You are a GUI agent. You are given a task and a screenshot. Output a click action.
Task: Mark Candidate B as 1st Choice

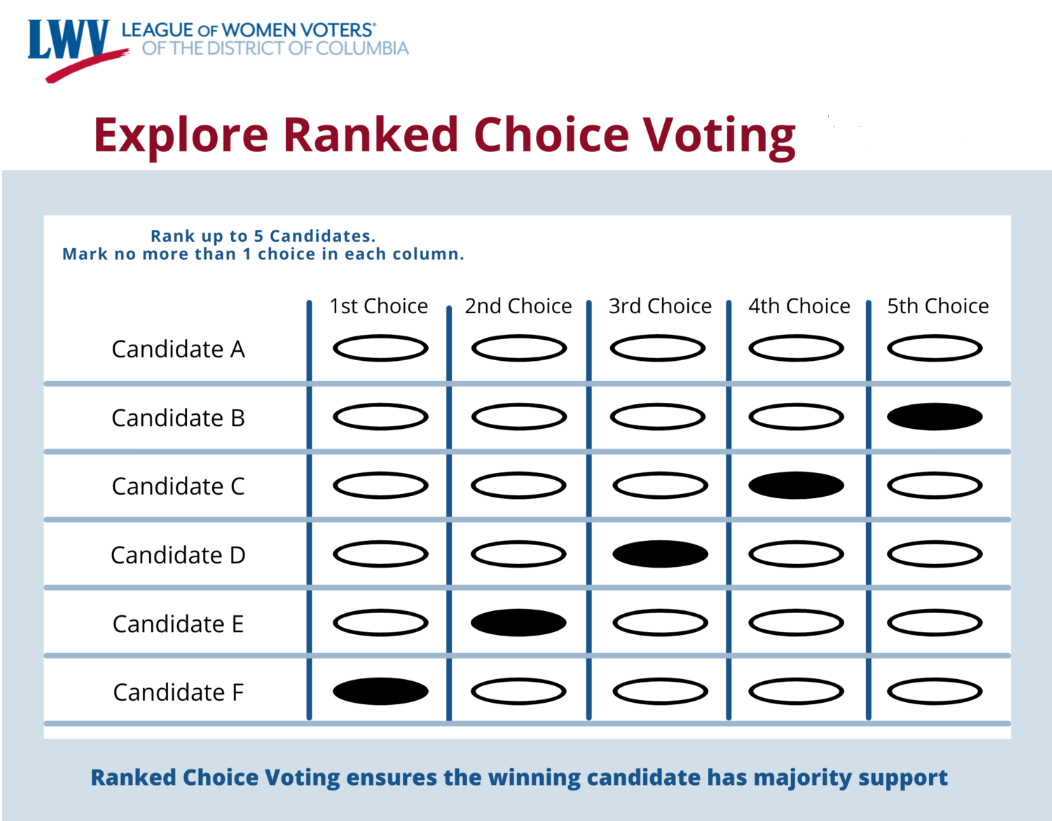click(x=380, y=417)
